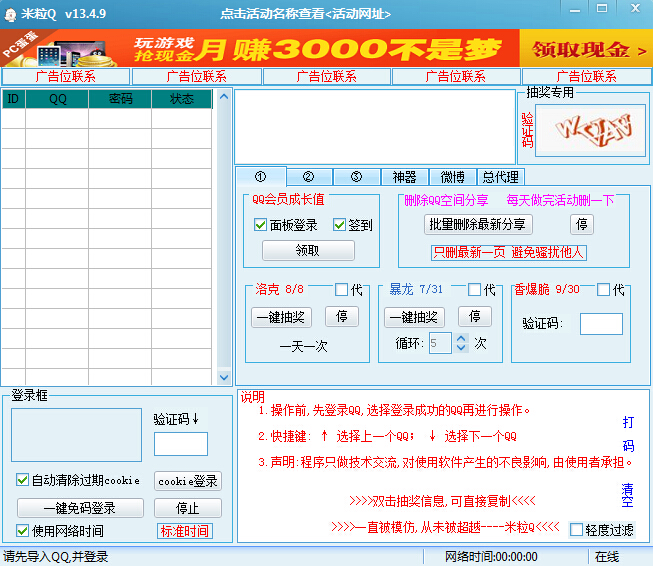
Task: Select the 总代理 tab
Action: click(500, 177)
